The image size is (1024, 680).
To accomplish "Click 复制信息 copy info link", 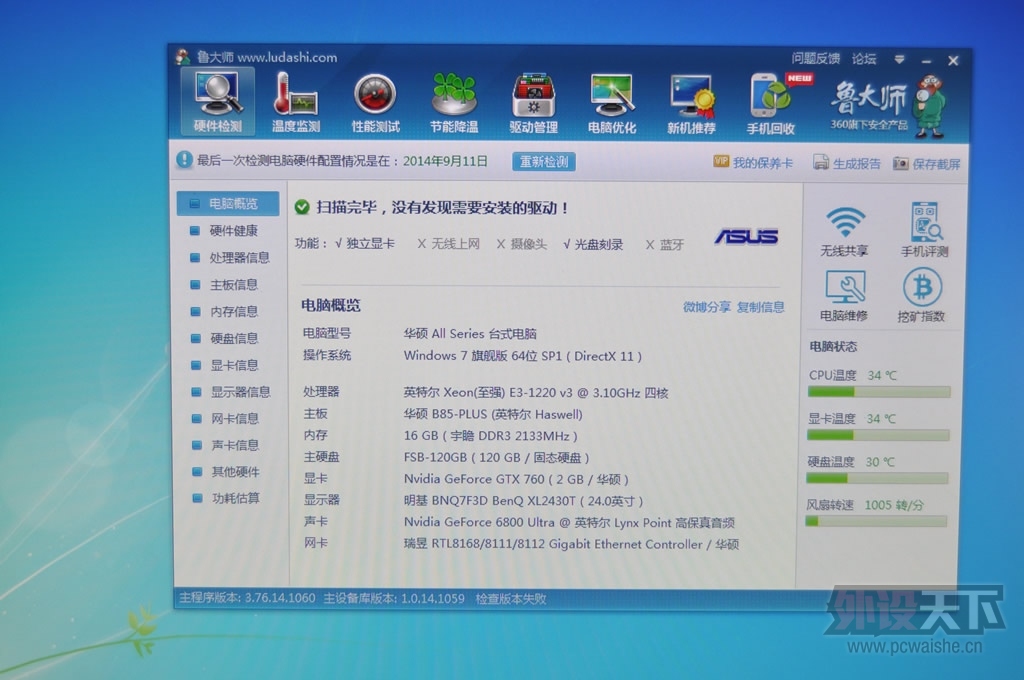I will (761, 307).
